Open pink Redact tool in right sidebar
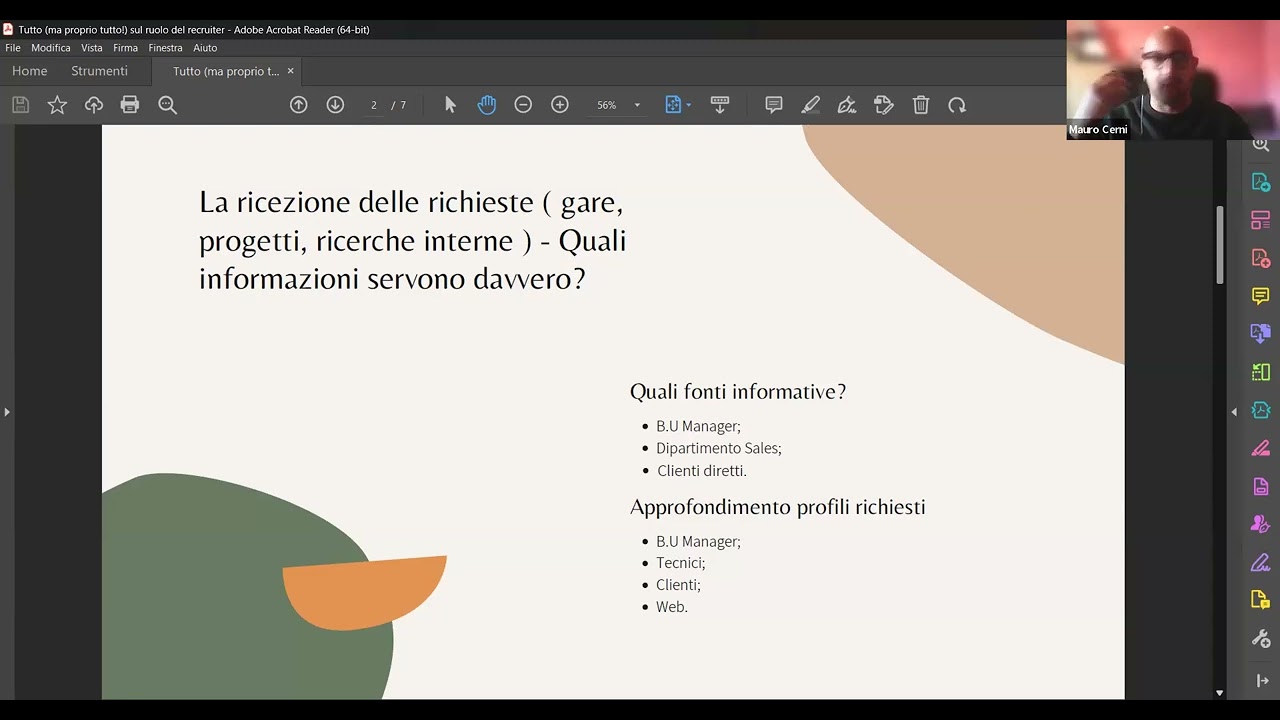This screenshot has width=1280, height=720. coord(1260,448)
